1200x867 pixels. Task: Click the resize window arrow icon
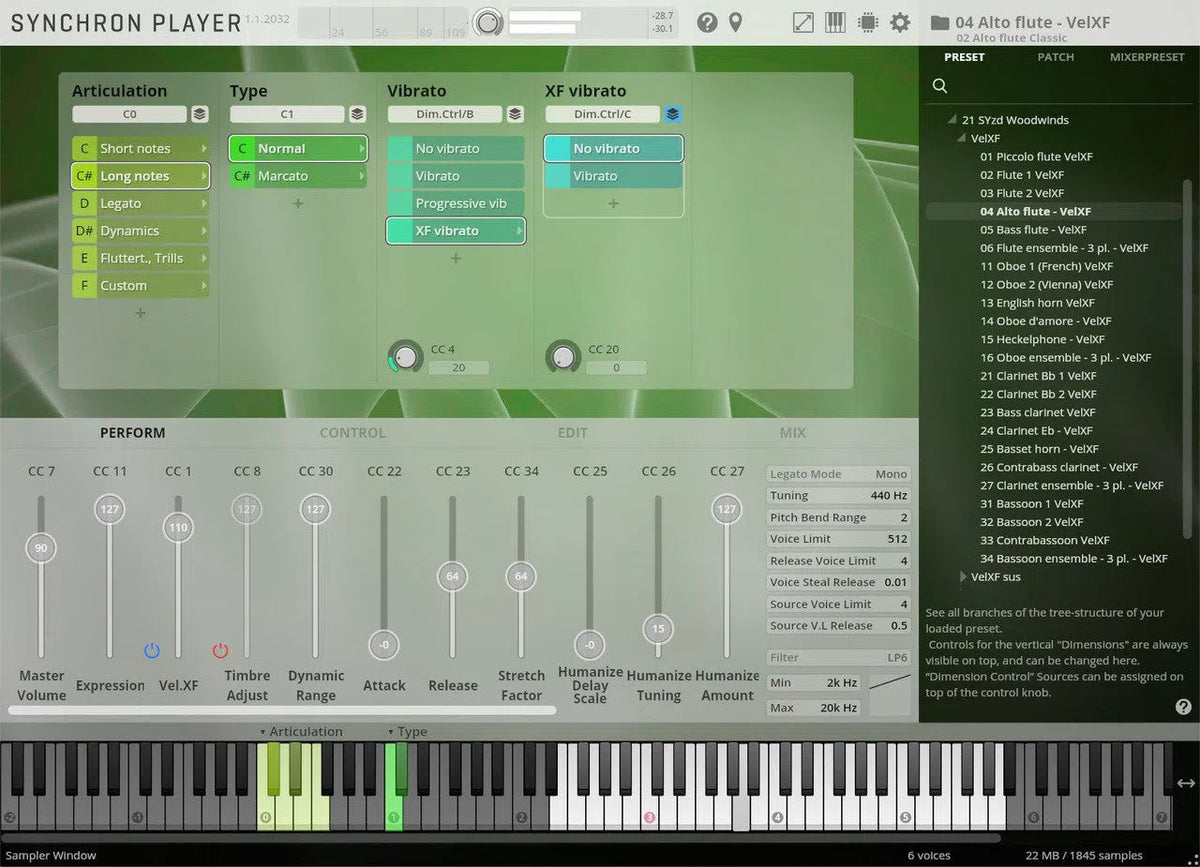pyautogui.click(x=803, y=22)
